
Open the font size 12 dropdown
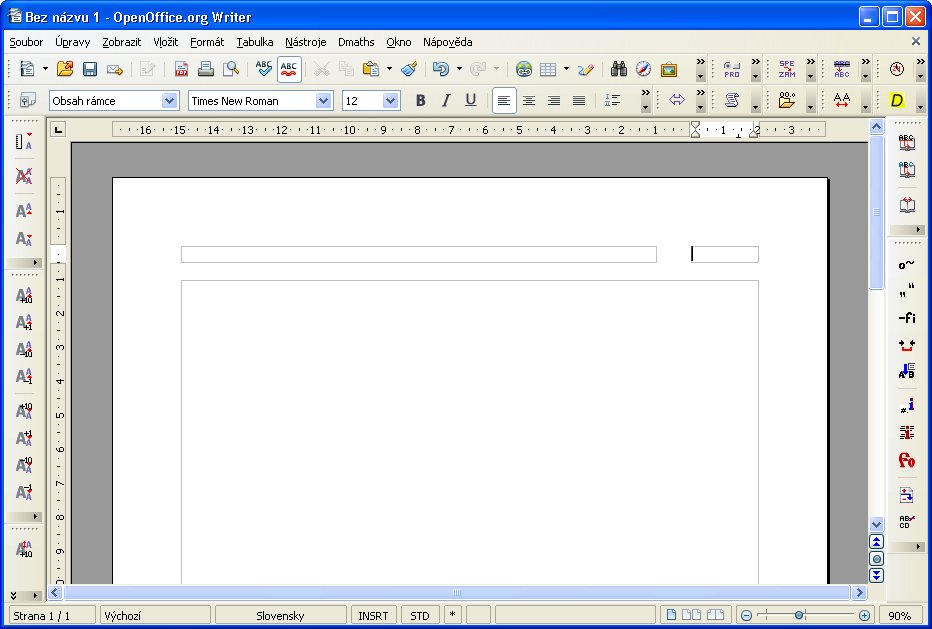tap(390, 101)
